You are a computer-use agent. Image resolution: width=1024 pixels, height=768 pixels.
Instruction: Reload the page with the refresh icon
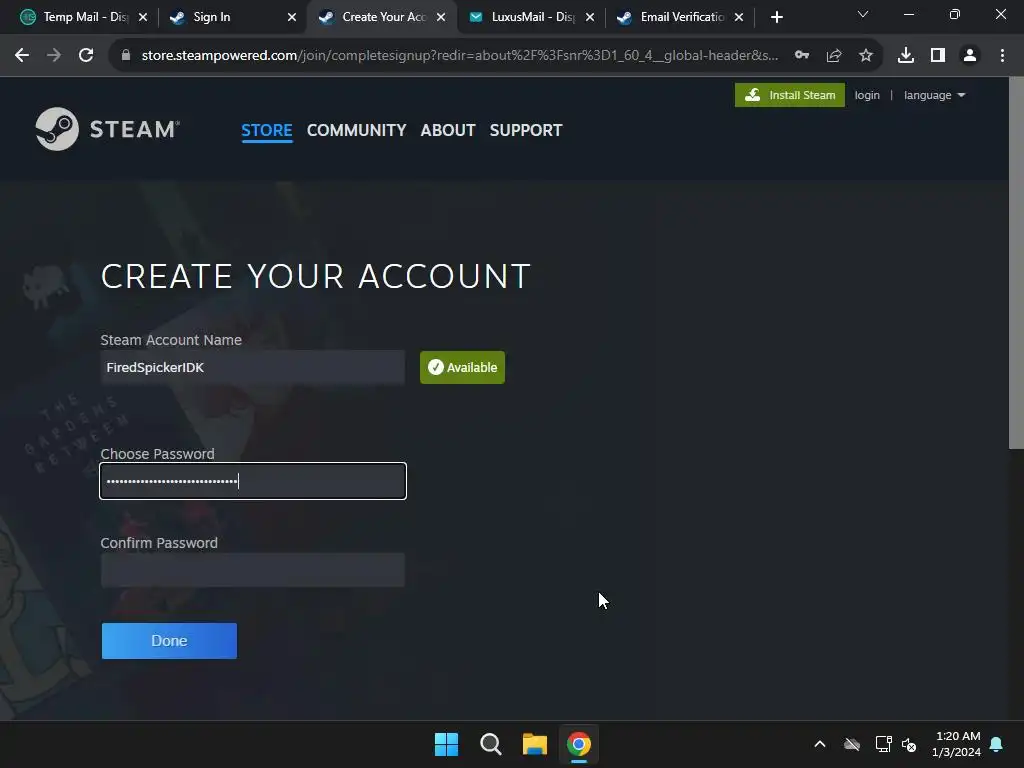tap(86, 56)
